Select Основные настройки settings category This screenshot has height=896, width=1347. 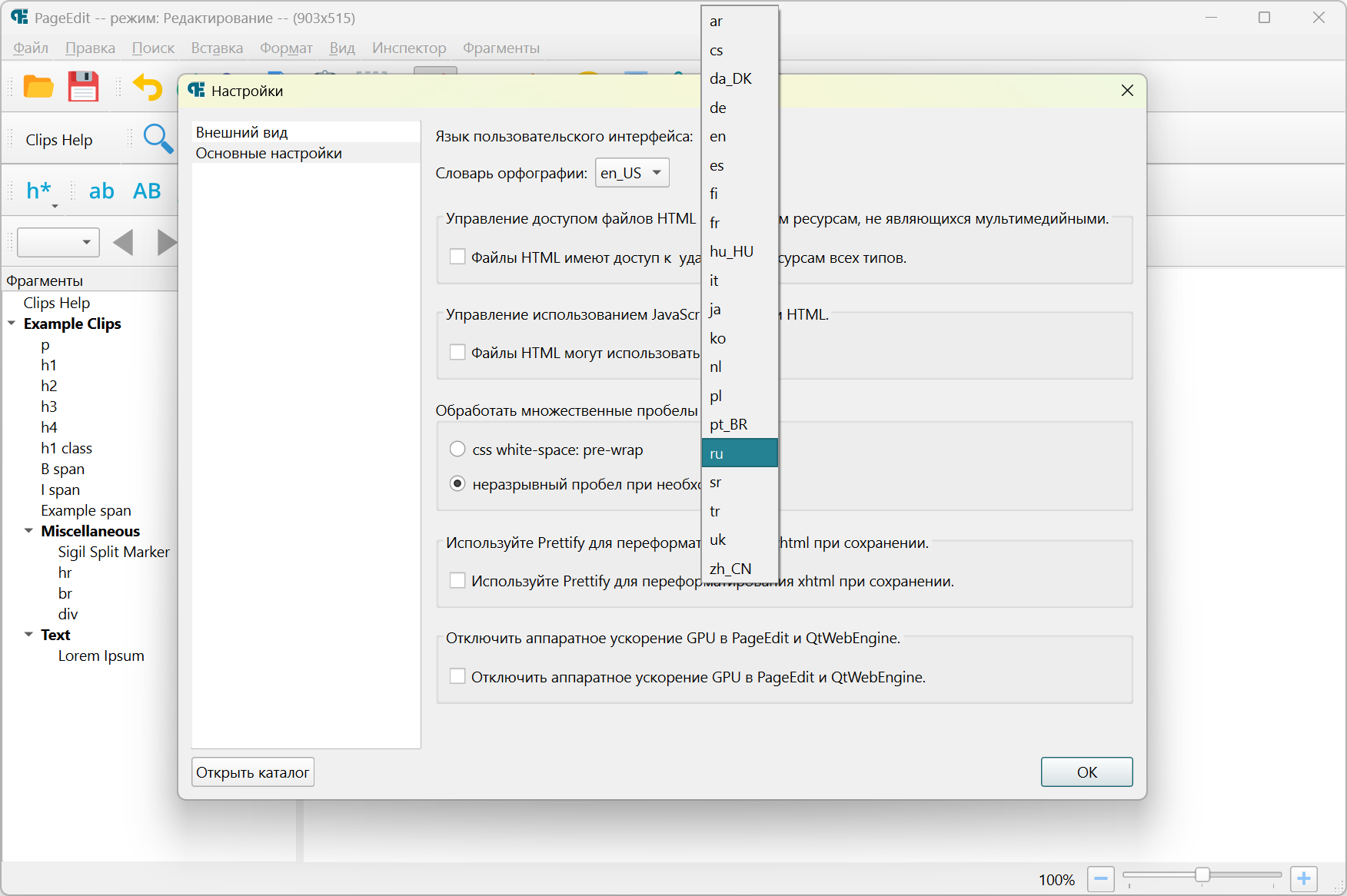(306, 153)
